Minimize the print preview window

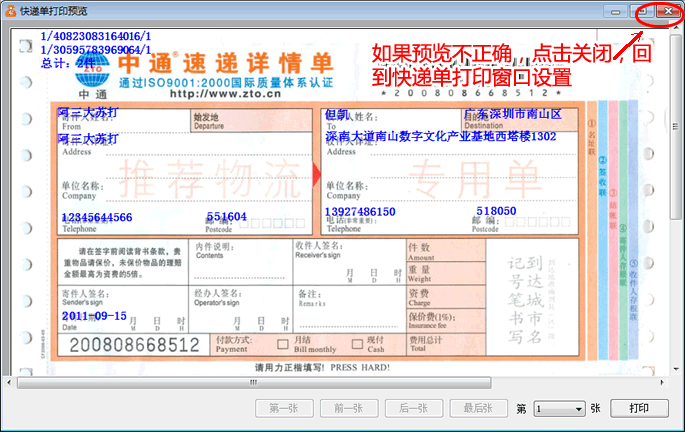tap(616, 12)
